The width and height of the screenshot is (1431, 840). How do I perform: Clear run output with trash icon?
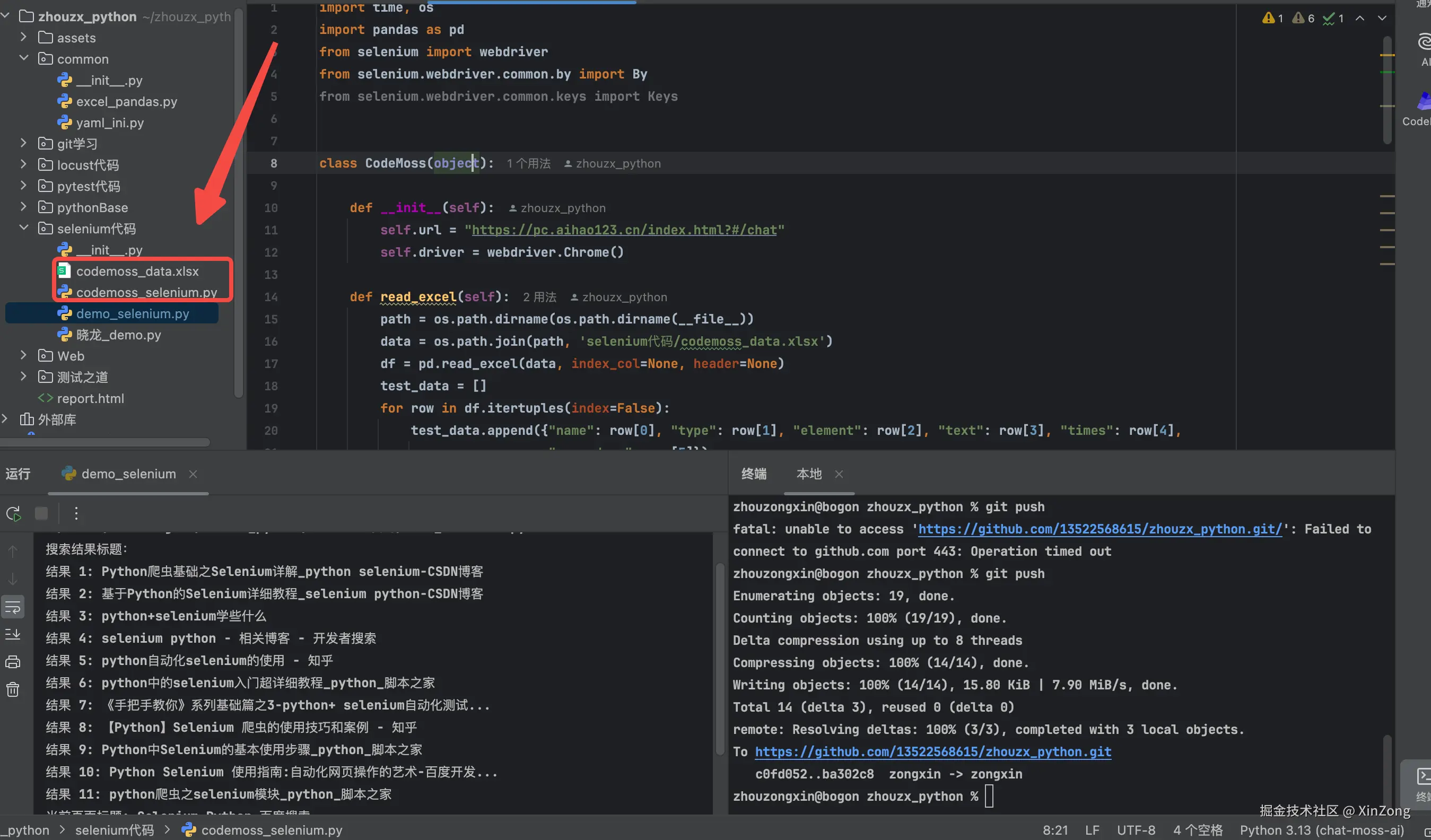pyautogui.click(x=13, y=689)
